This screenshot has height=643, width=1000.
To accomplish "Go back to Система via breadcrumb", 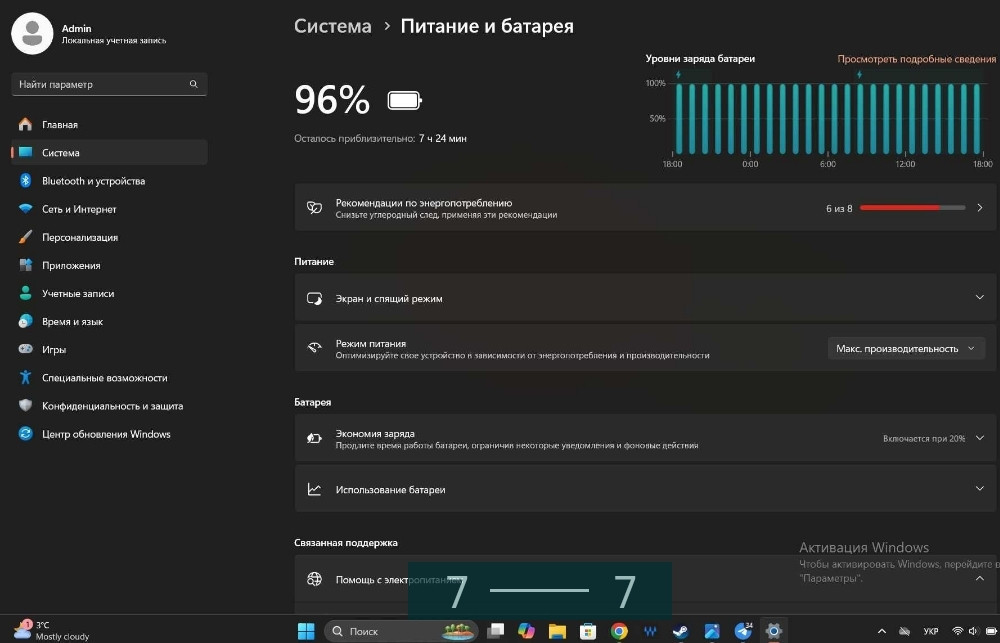I will (333, 26).
